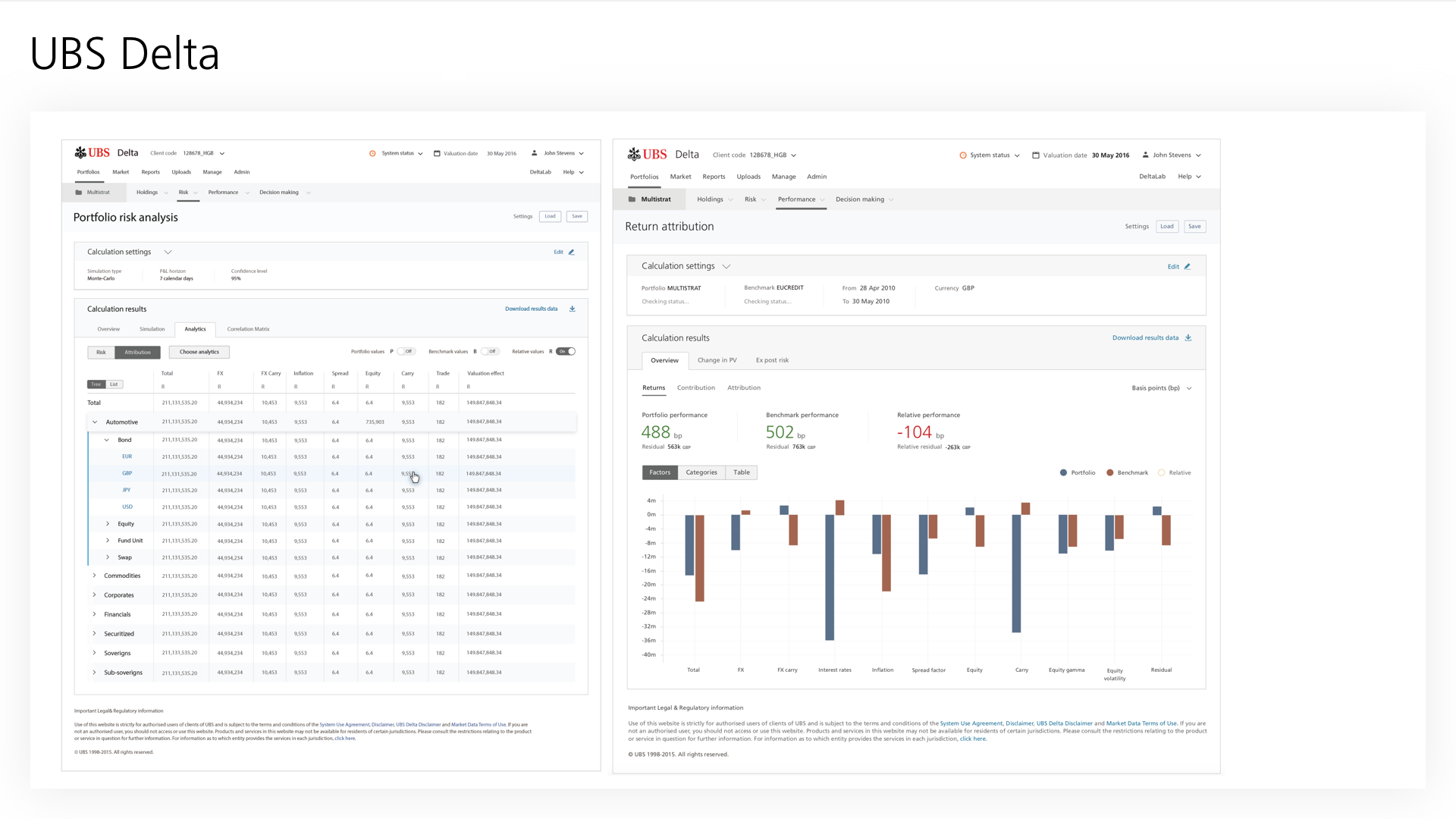This screenshot has width=1456, height=819.
Task: Click the pencil edit icon in Return attribution settings
Action: (1188, 266)
